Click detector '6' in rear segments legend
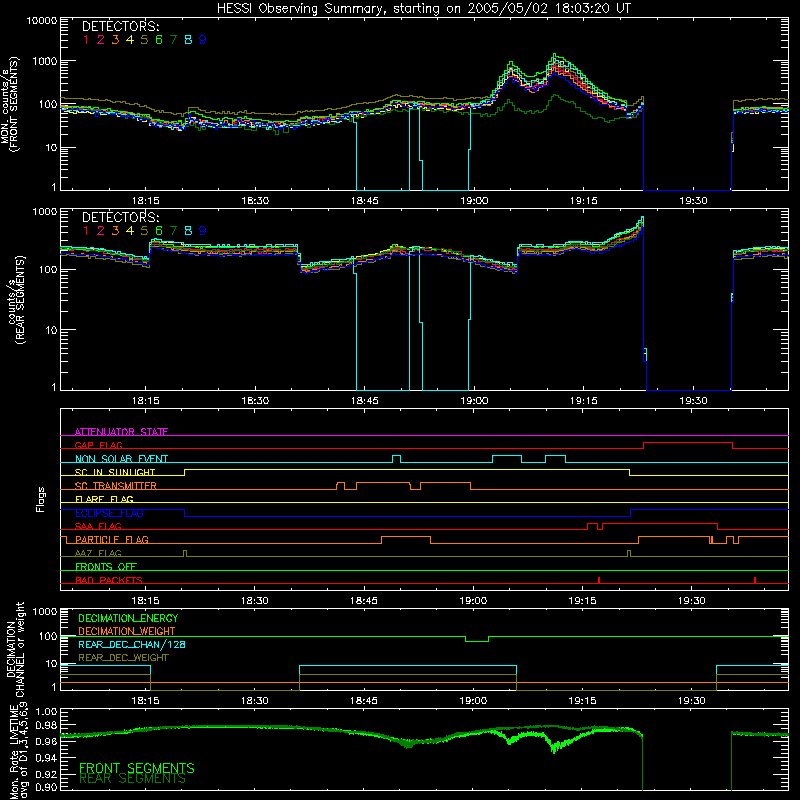The image size is (800, 800). (159, 231)
